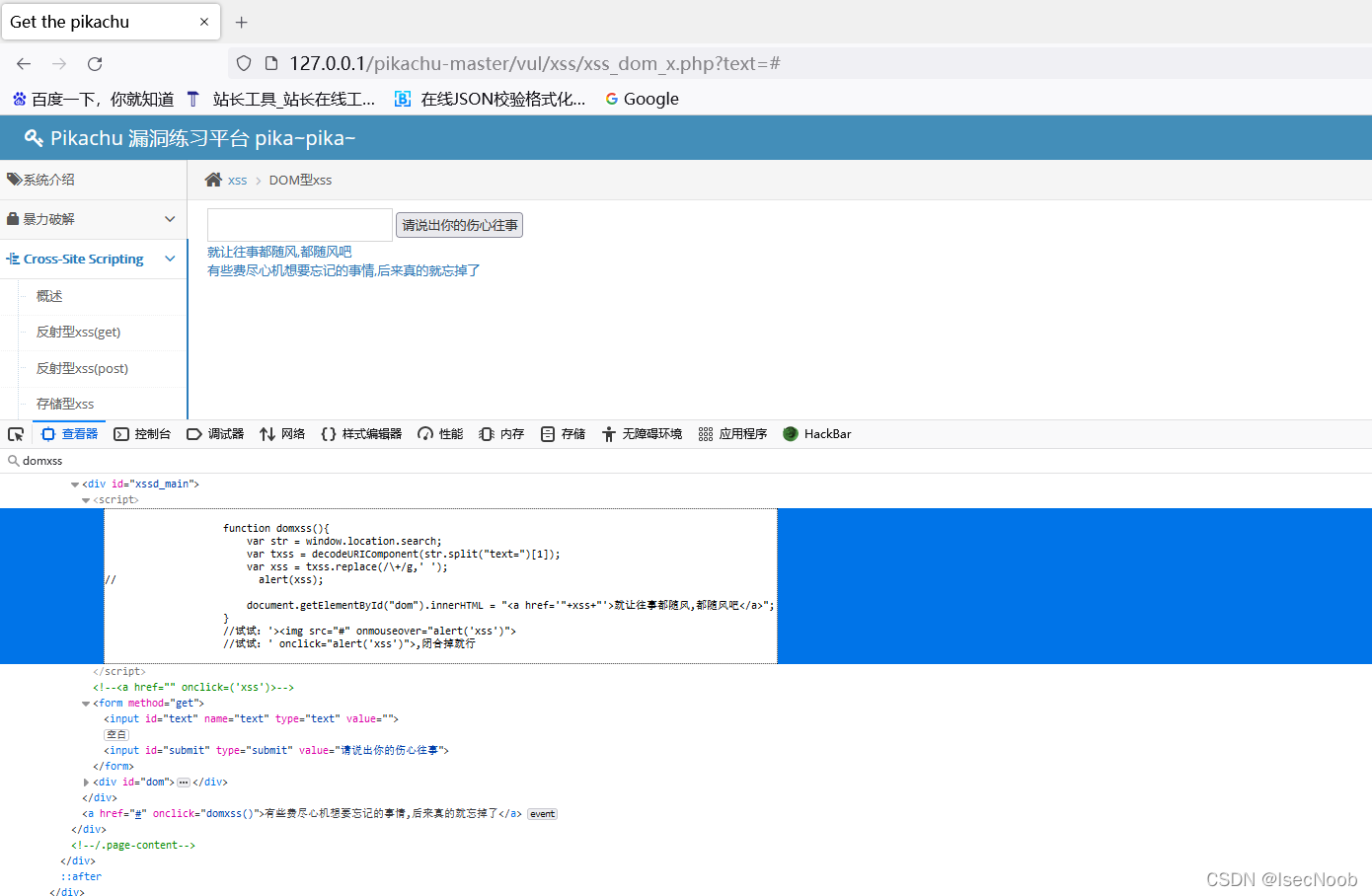The image size is (1372, 896).
Task: Collapse the div id="xssd_main" node
Action: point(75,485)
